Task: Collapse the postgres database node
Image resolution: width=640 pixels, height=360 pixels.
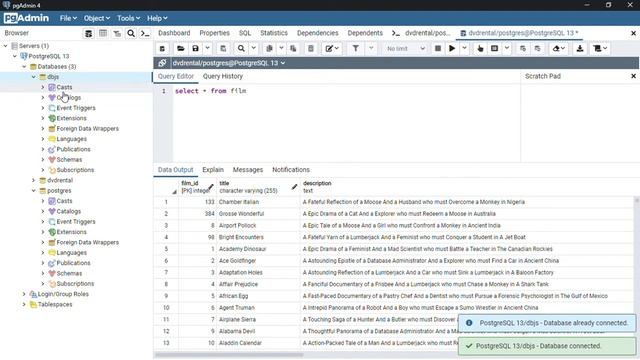Action: click(x=33, y=191)
